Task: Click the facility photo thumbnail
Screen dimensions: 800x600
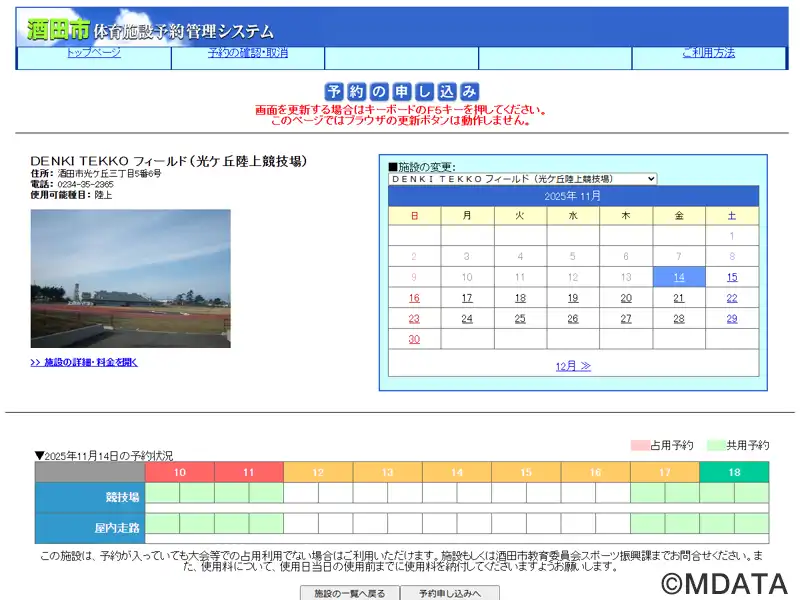Action: coord(130,278)
